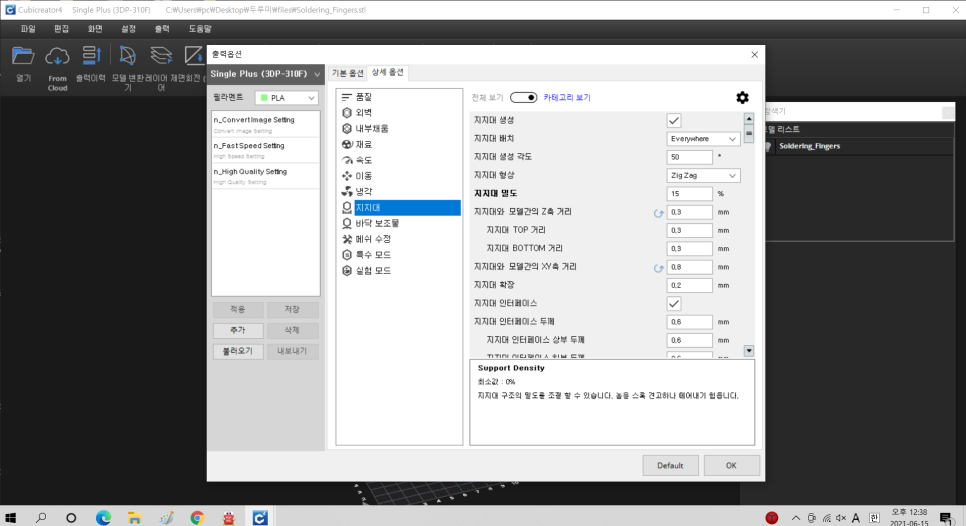This screenshot has width=966, height=526.
Task: Open the 편집 menu
Action: click(61, 29)
